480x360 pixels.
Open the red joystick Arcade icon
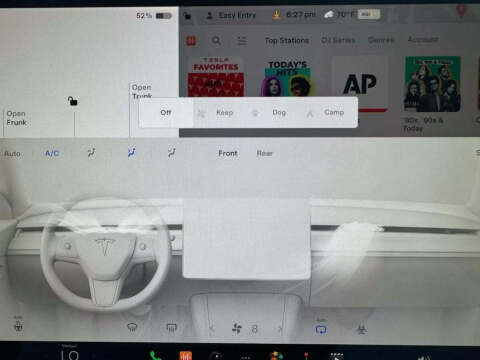coord(306,356)
